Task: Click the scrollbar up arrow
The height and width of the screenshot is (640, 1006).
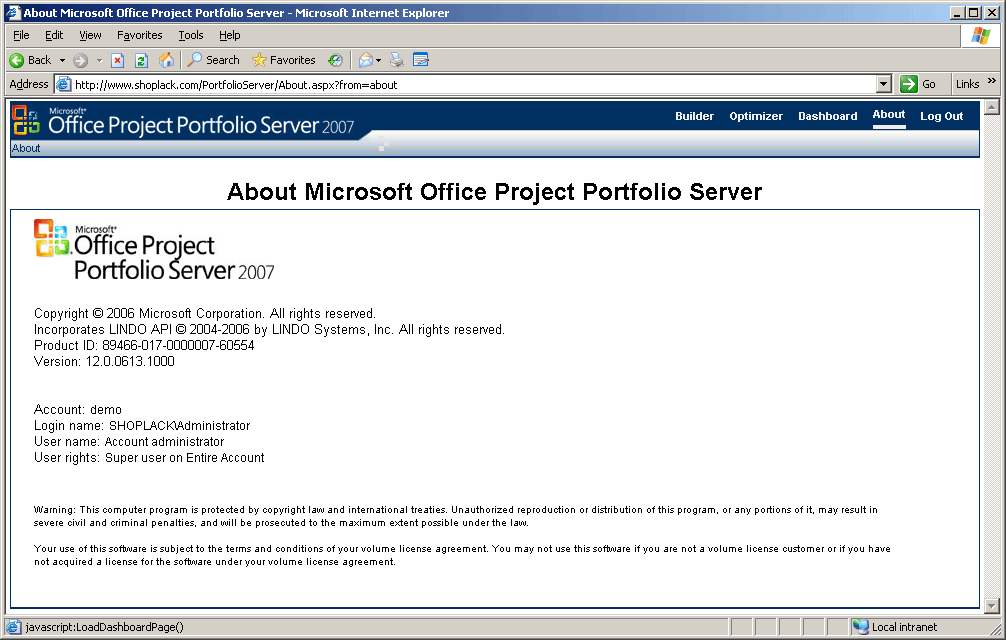Action: click(992, 107)
